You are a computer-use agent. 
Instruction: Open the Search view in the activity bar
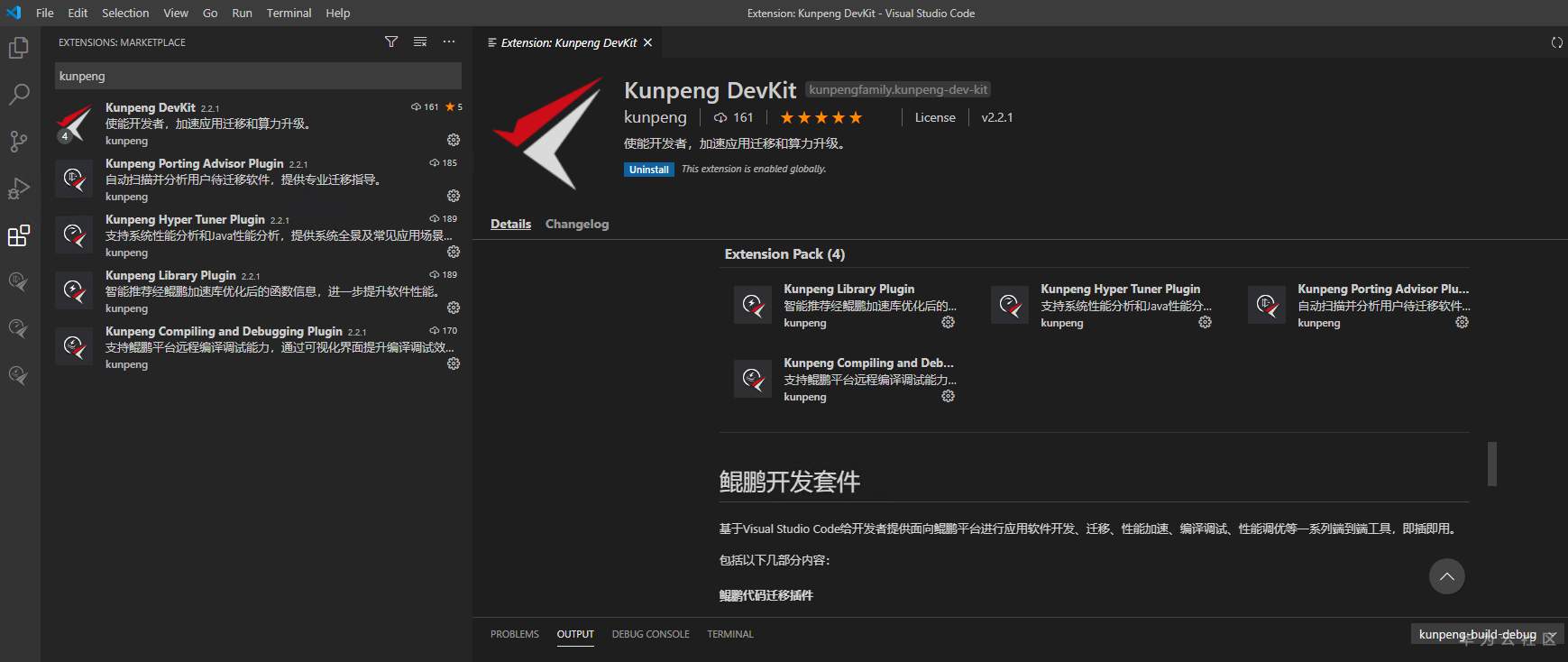click(x=19, y=95)
